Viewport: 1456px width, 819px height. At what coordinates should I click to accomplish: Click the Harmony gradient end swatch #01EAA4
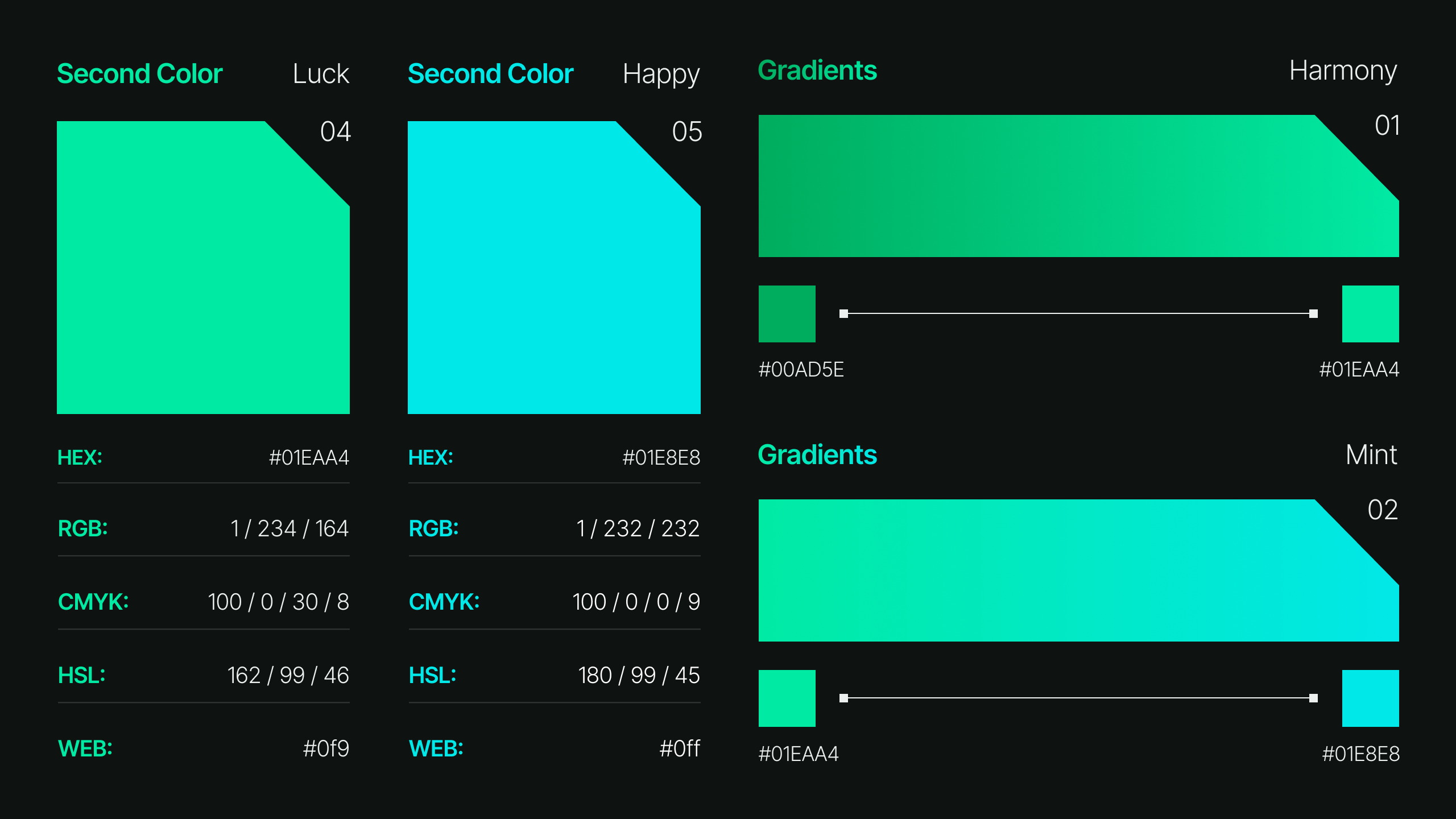coord(1370,314)
